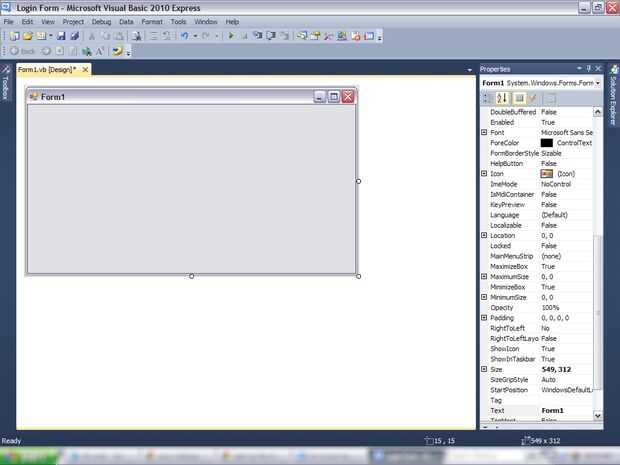The height and width of the screenshot is (465, 620).
Task: Toggle auto-hide pin on Properties panel
Action: pyautogui.click(x=588, y=69)
